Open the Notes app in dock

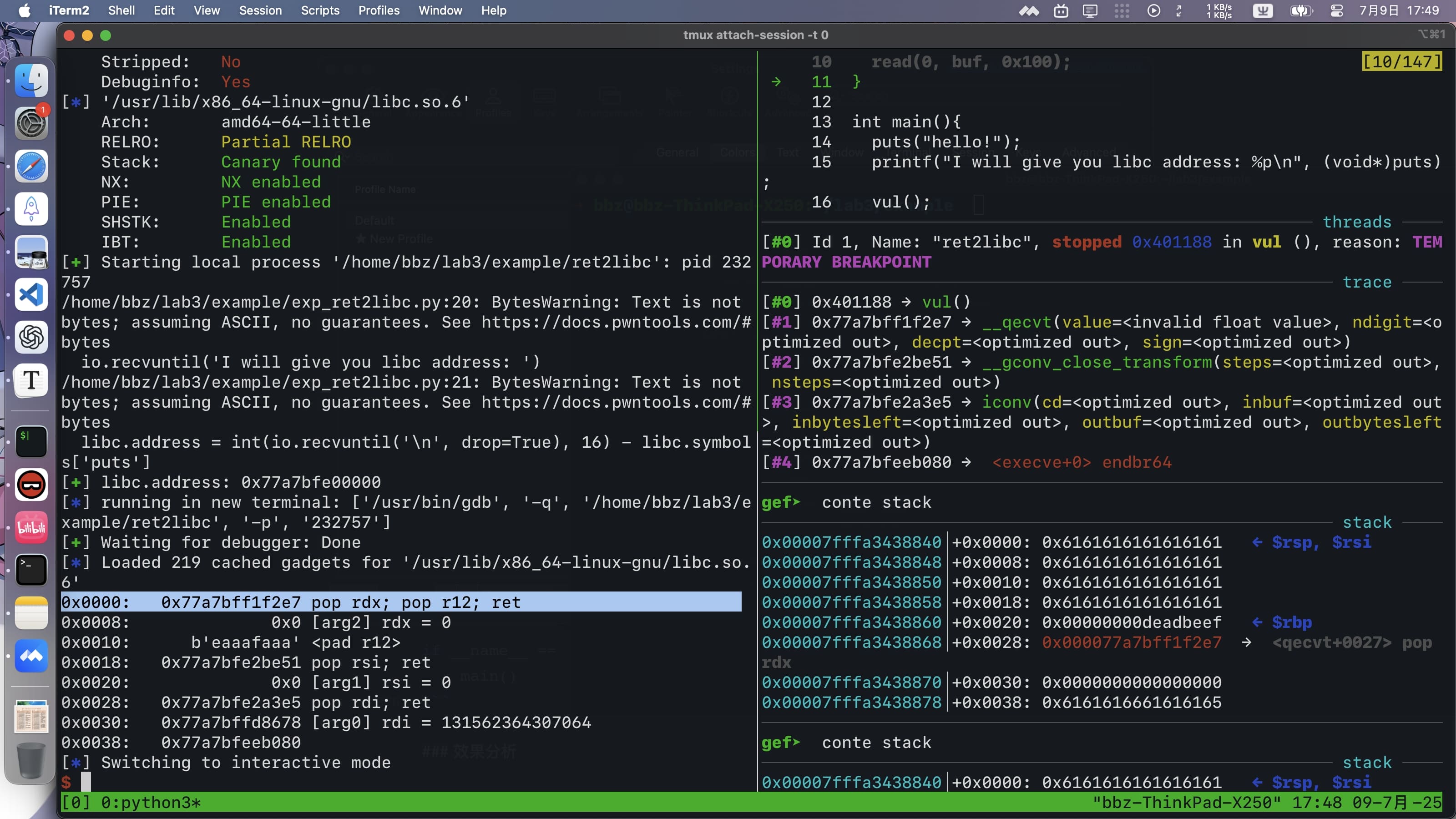pyautogui.click(x=31, y=613)
